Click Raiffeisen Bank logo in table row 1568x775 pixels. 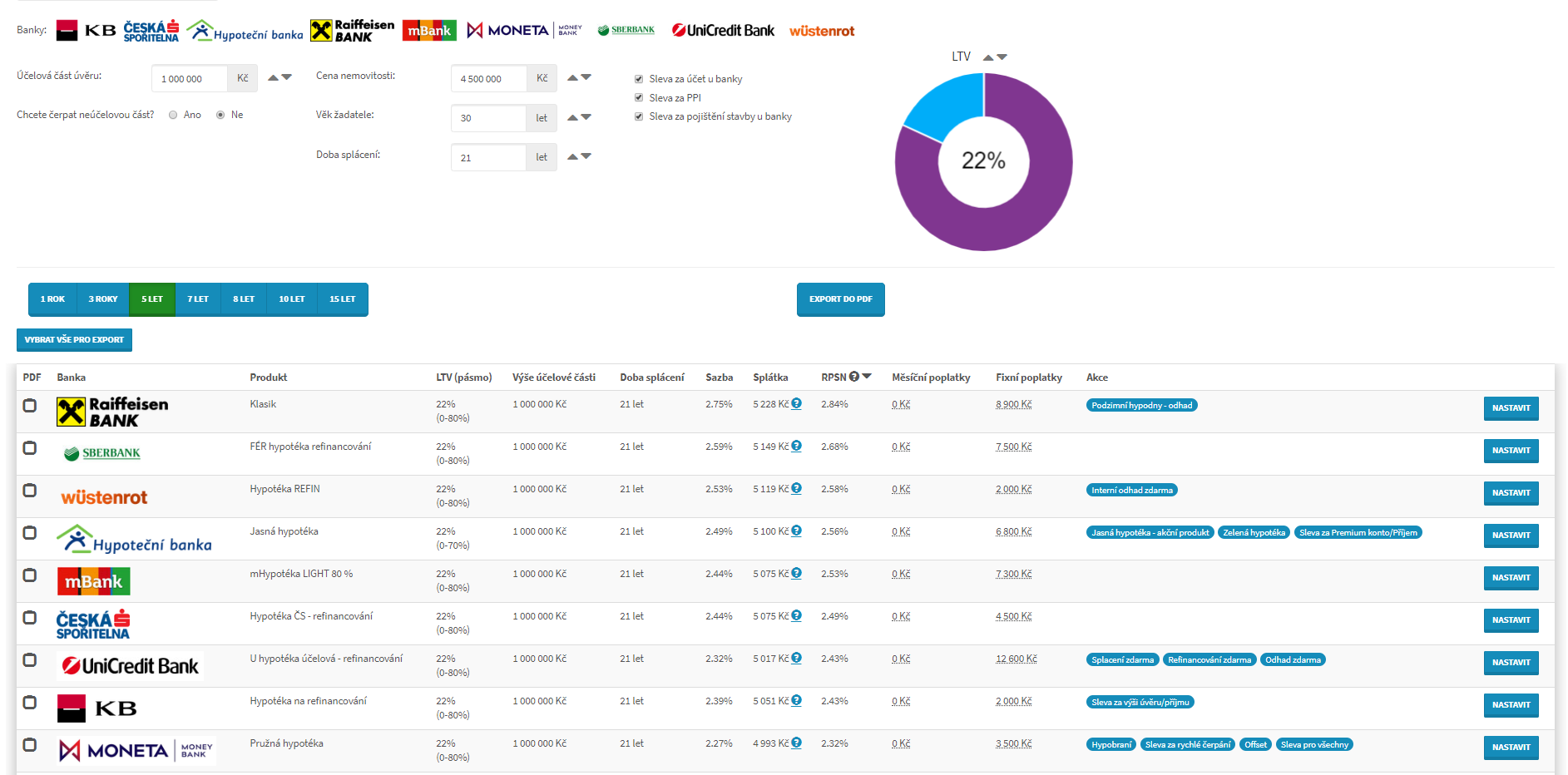pos(112,412)
